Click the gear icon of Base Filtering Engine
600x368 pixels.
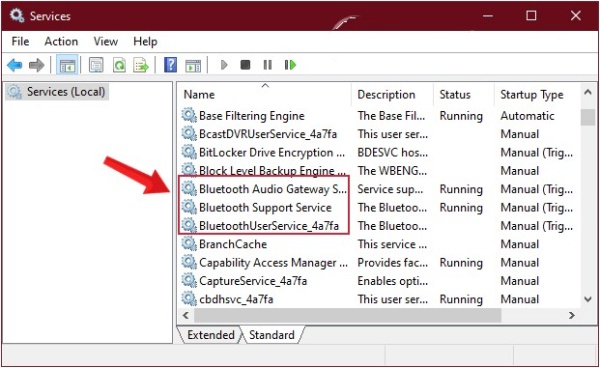189,115
